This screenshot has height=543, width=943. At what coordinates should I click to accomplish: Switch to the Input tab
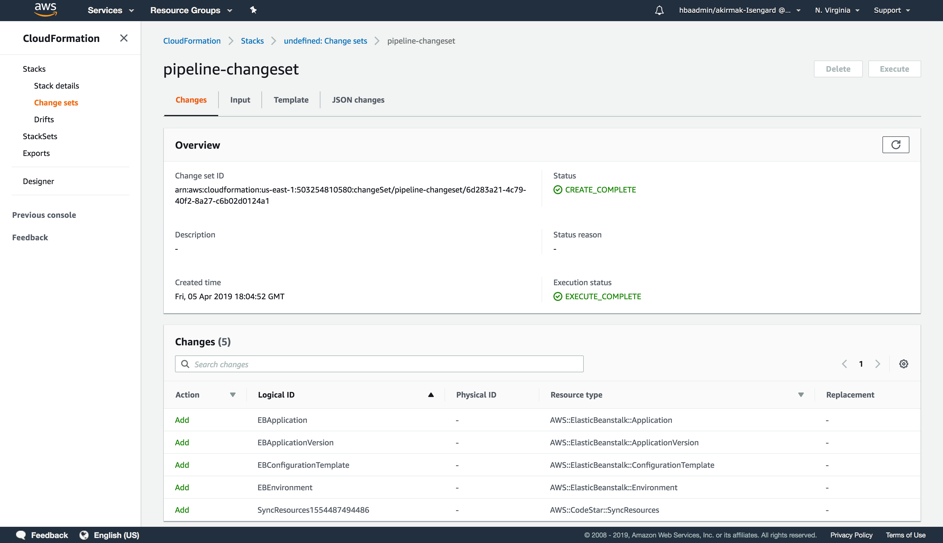[240, 100]
